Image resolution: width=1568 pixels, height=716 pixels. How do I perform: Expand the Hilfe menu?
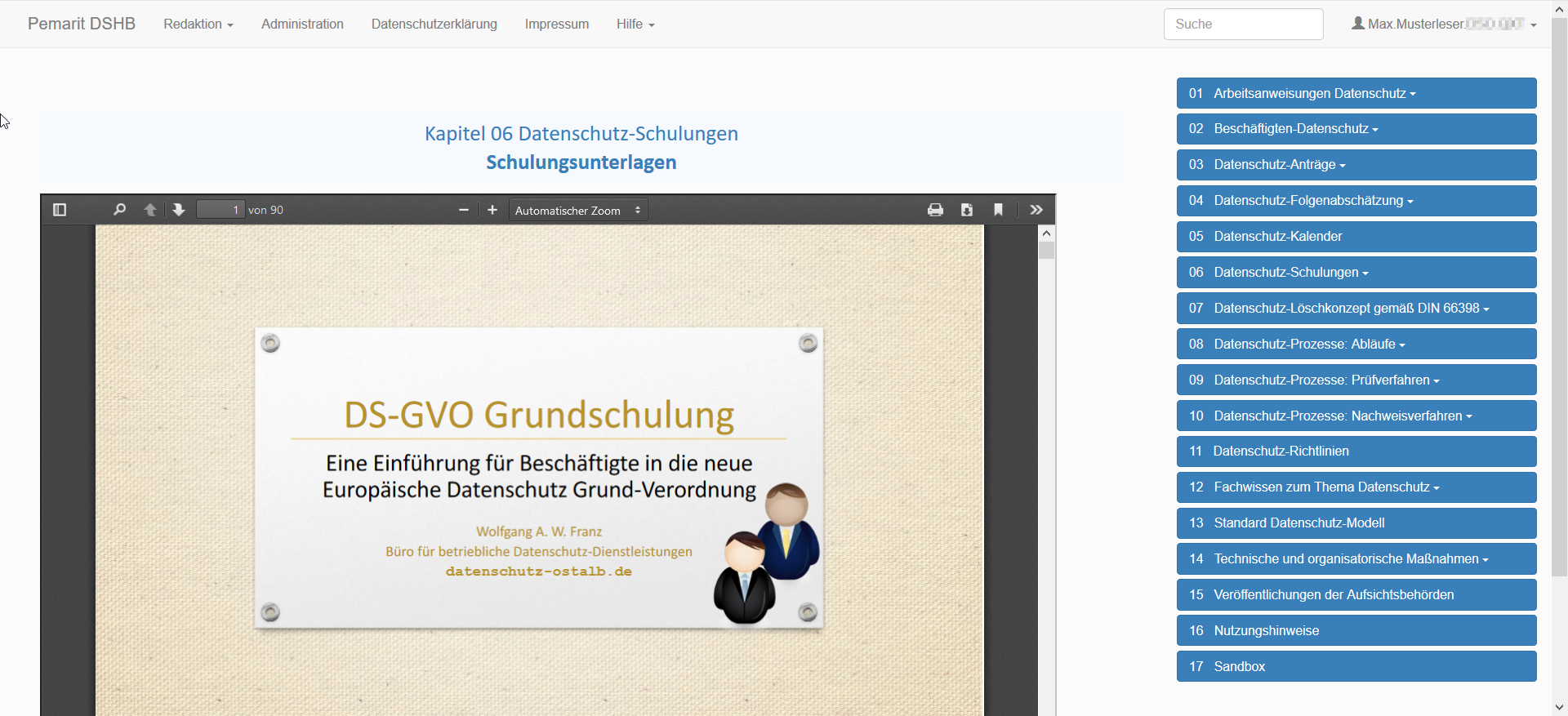[x=635, y=24]
